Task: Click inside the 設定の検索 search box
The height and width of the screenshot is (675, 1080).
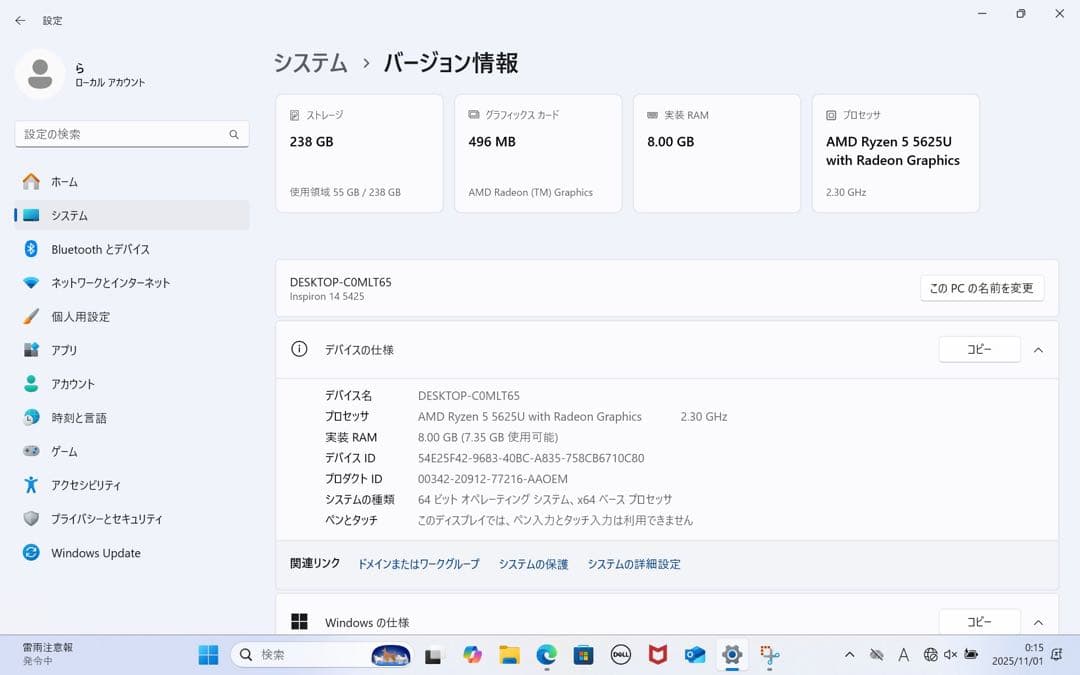Action: coord(130,134)
